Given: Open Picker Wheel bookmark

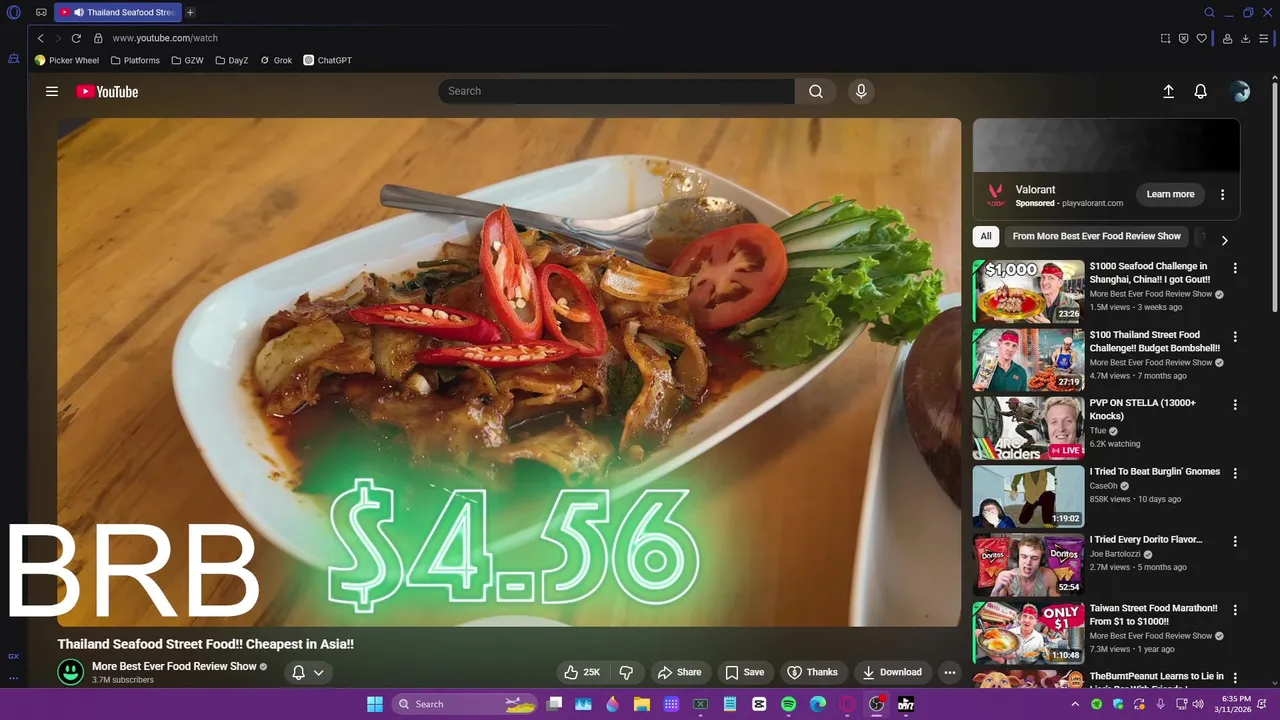Looking at the screenshot, I should tap(67, 60).
